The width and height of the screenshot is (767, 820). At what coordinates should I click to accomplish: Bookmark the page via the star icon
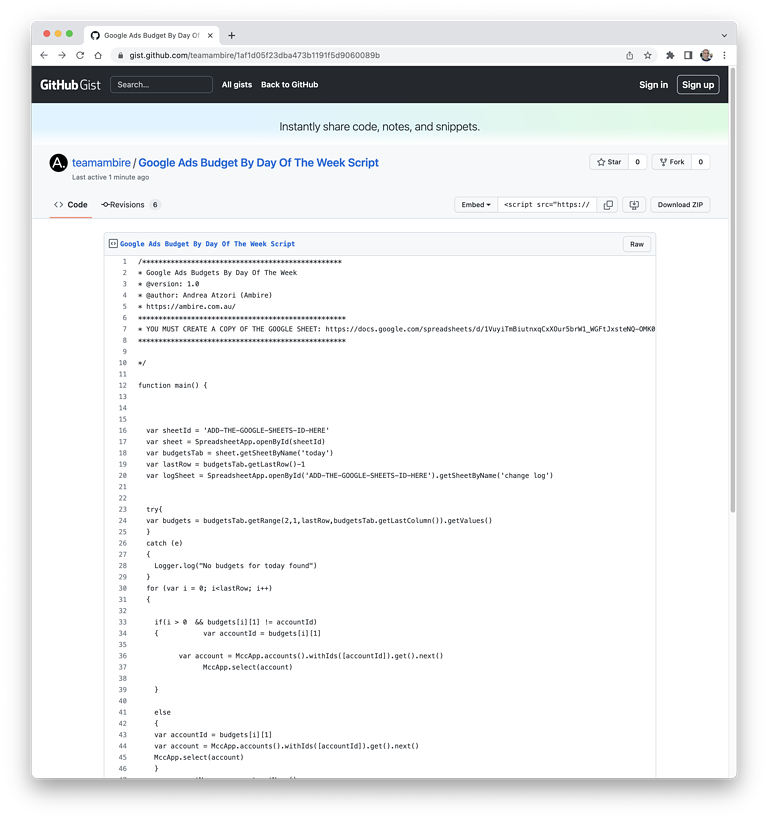click(647, 57)
